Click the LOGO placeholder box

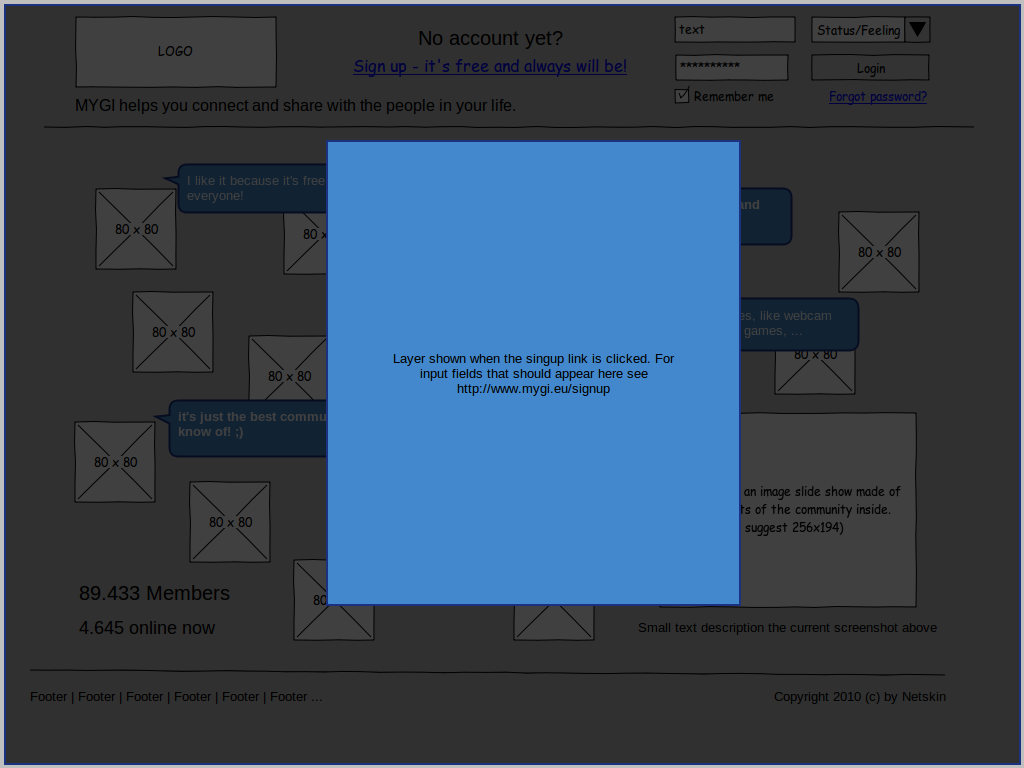175,51
